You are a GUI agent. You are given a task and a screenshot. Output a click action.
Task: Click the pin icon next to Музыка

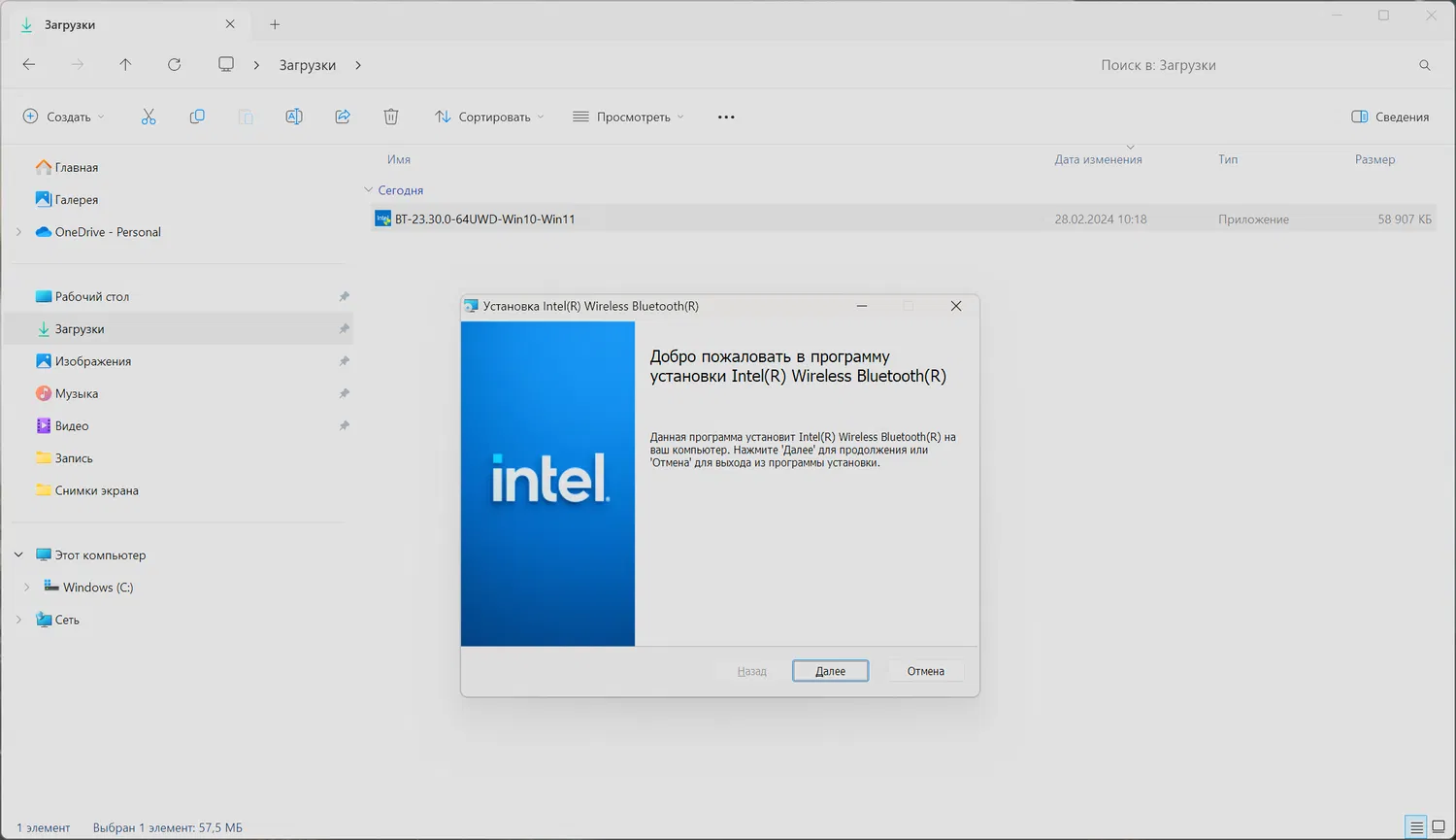point(344,394)
